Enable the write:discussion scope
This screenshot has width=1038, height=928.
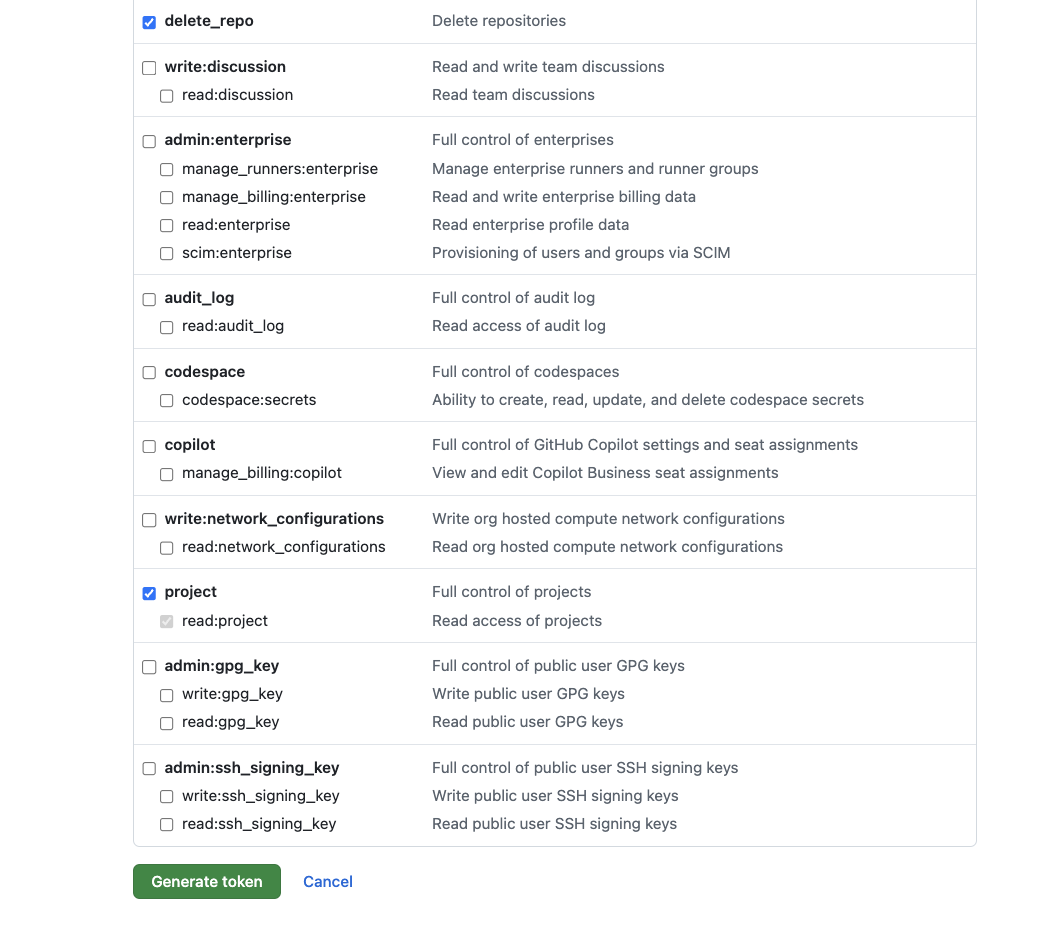pos(149,68)
